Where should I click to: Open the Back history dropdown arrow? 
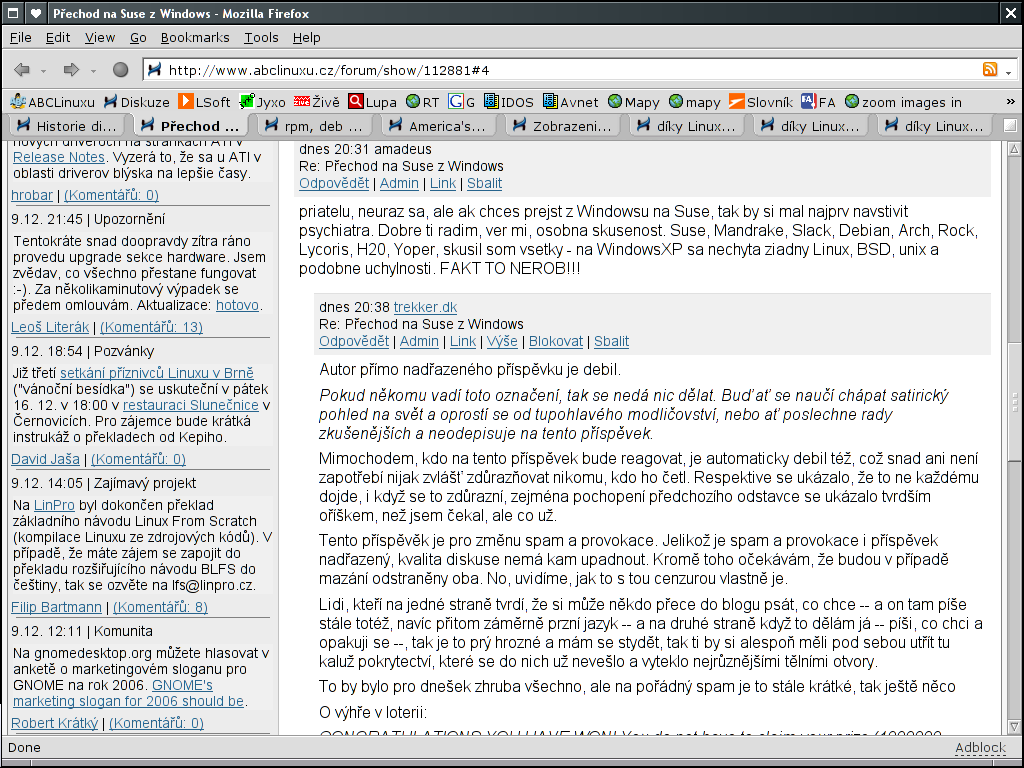pos(44,71)
